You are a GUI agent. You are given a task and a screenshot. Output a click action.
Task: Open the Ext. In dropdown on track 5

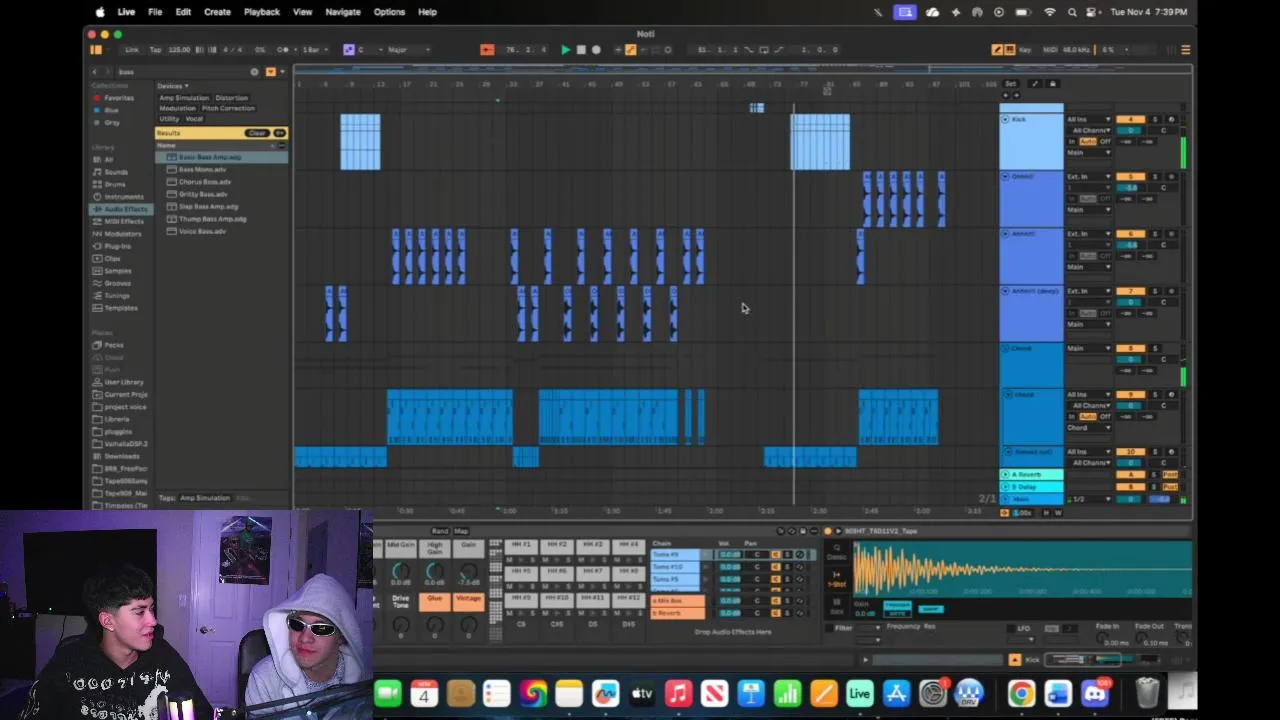1088,177
